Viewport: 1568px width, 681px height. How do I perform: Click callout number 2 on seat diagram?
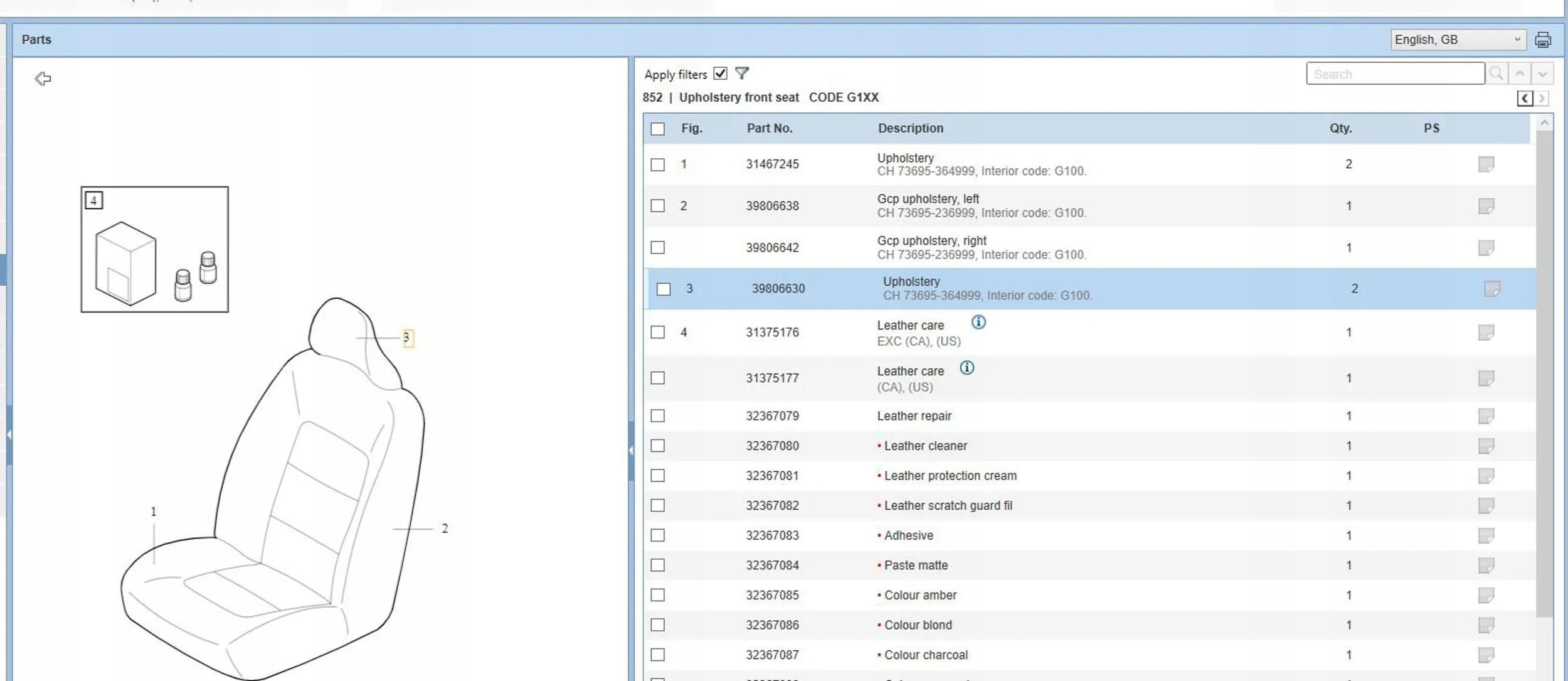point(445,528)
